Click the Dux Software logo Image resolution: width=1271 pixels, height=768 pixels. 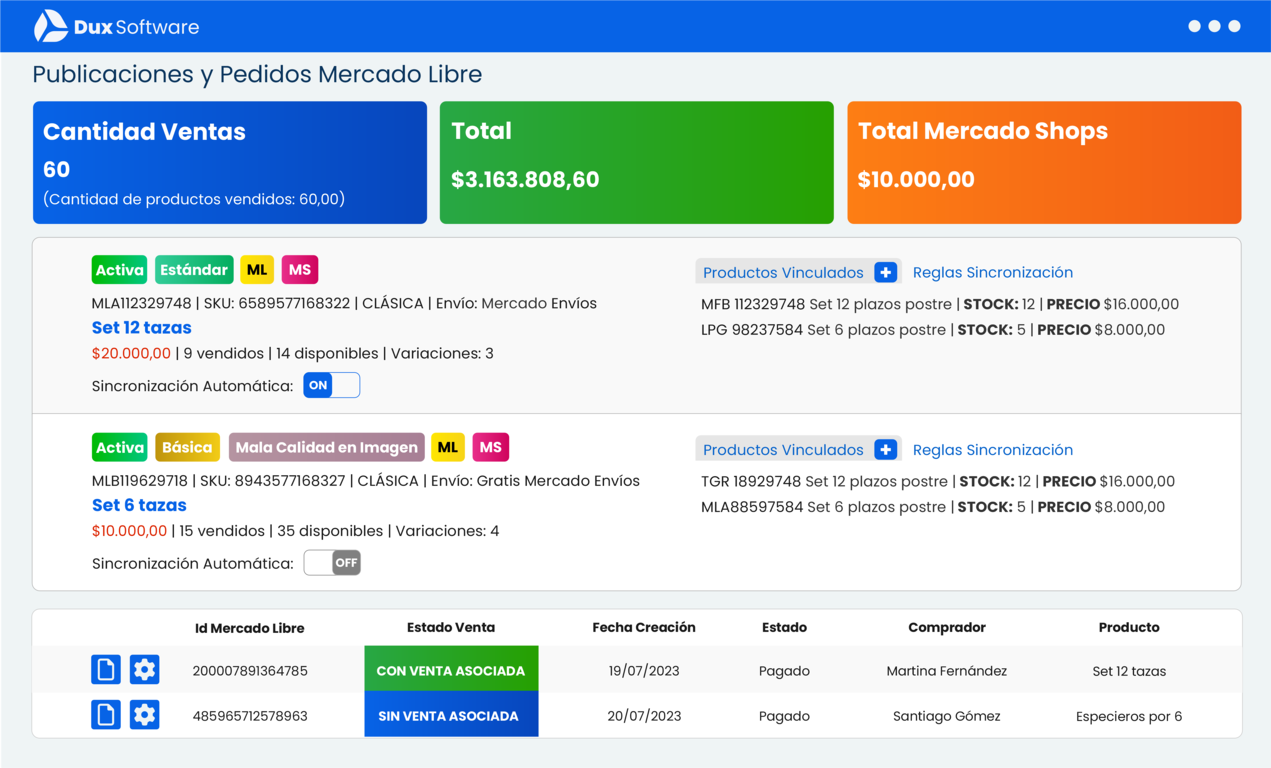point(116,27)
